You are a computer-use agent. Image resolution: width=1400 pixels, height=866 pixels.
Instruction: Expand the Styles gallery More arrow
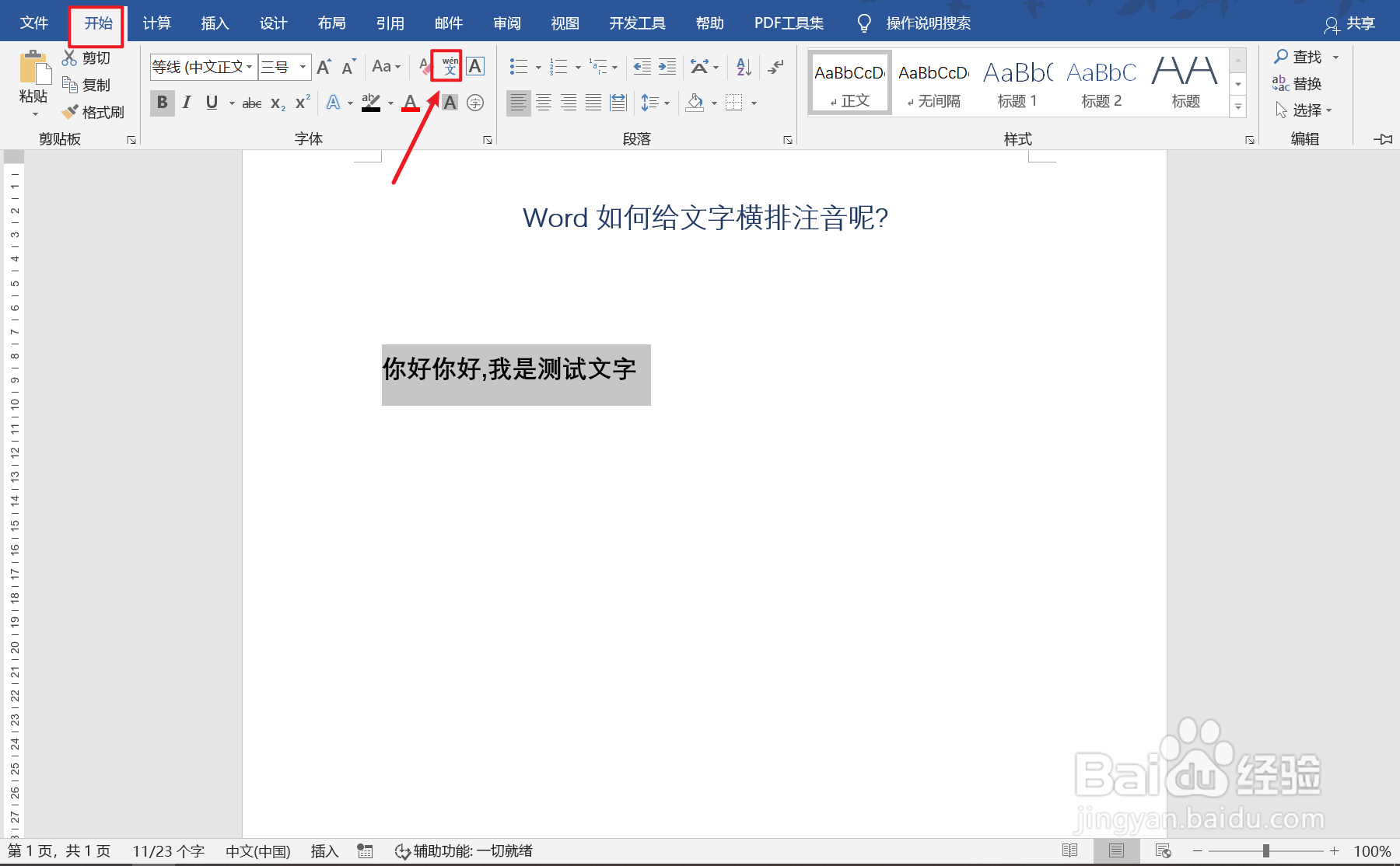1238,107
